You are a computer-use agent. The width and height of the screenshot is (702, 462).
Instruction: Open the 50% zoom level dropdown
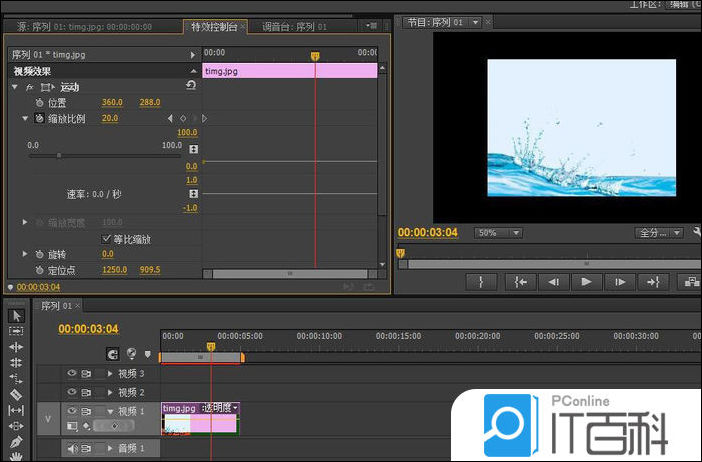pos(497,233)
